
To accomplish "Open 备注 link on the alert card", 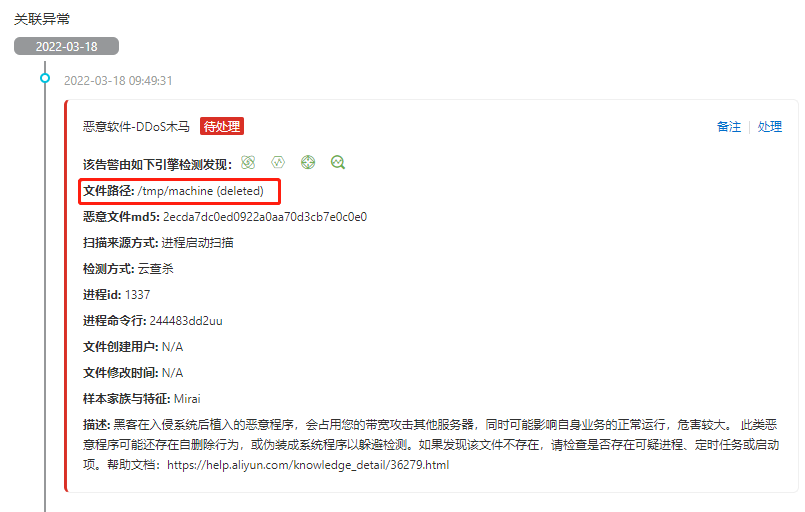I will tap(729, 127).
